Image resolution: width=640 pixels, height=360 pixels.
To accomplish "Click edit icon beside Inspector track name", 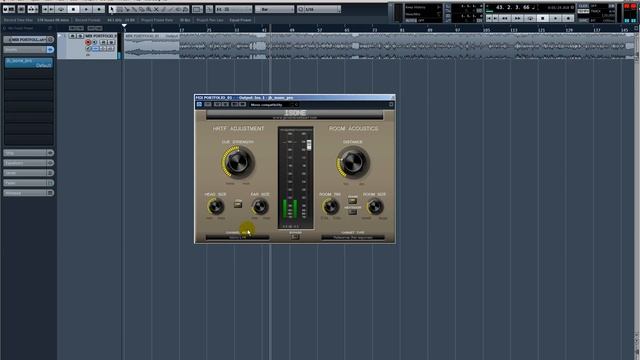I will tap(50, 40).
